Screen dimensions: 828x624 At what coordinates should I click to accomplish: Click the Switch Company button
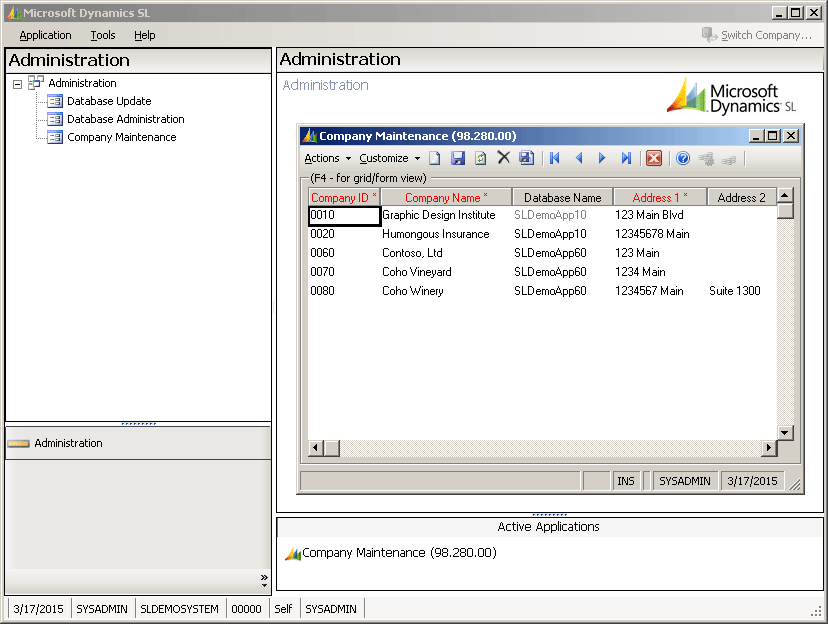(x=757, y=35)
